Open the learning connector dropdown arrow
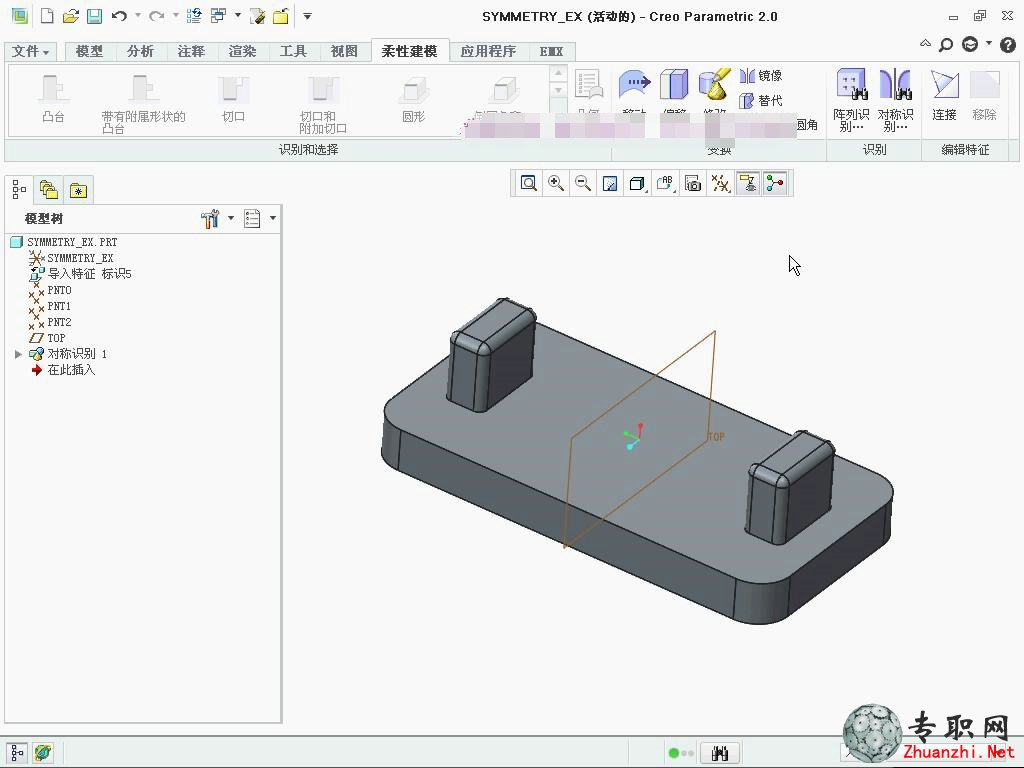The image size is (1024, 768). pyautogui.click(x=989, y=43)
